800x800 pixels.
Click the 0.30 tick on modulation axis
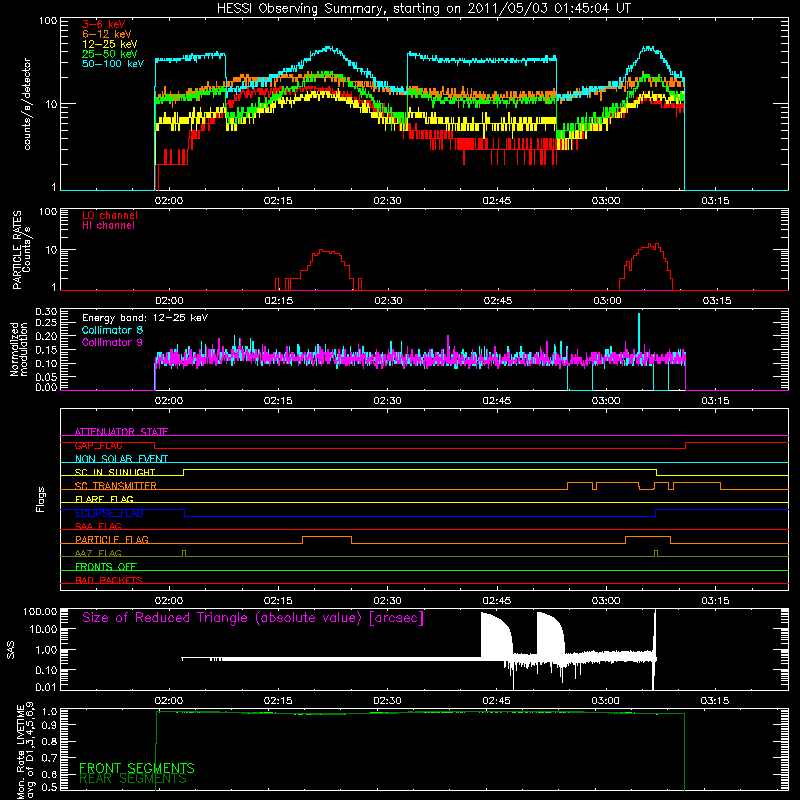click(46, 312)
